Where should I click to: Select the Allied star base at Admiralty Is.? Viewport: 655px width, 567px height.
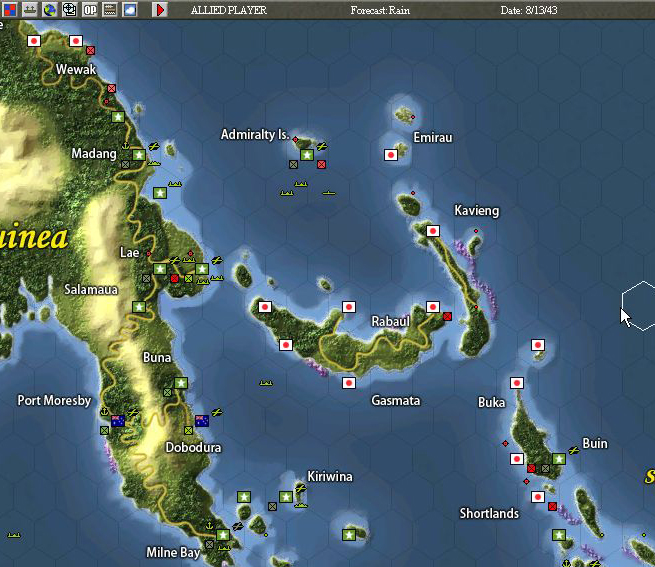(x=307, y=155)
